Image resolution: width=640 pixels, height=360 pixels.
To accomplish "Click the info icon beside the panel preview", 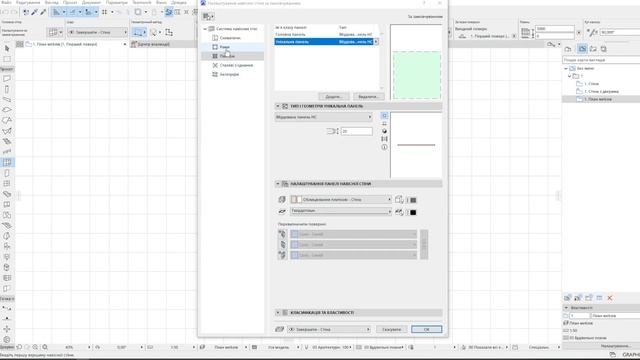I will (384, 147).
